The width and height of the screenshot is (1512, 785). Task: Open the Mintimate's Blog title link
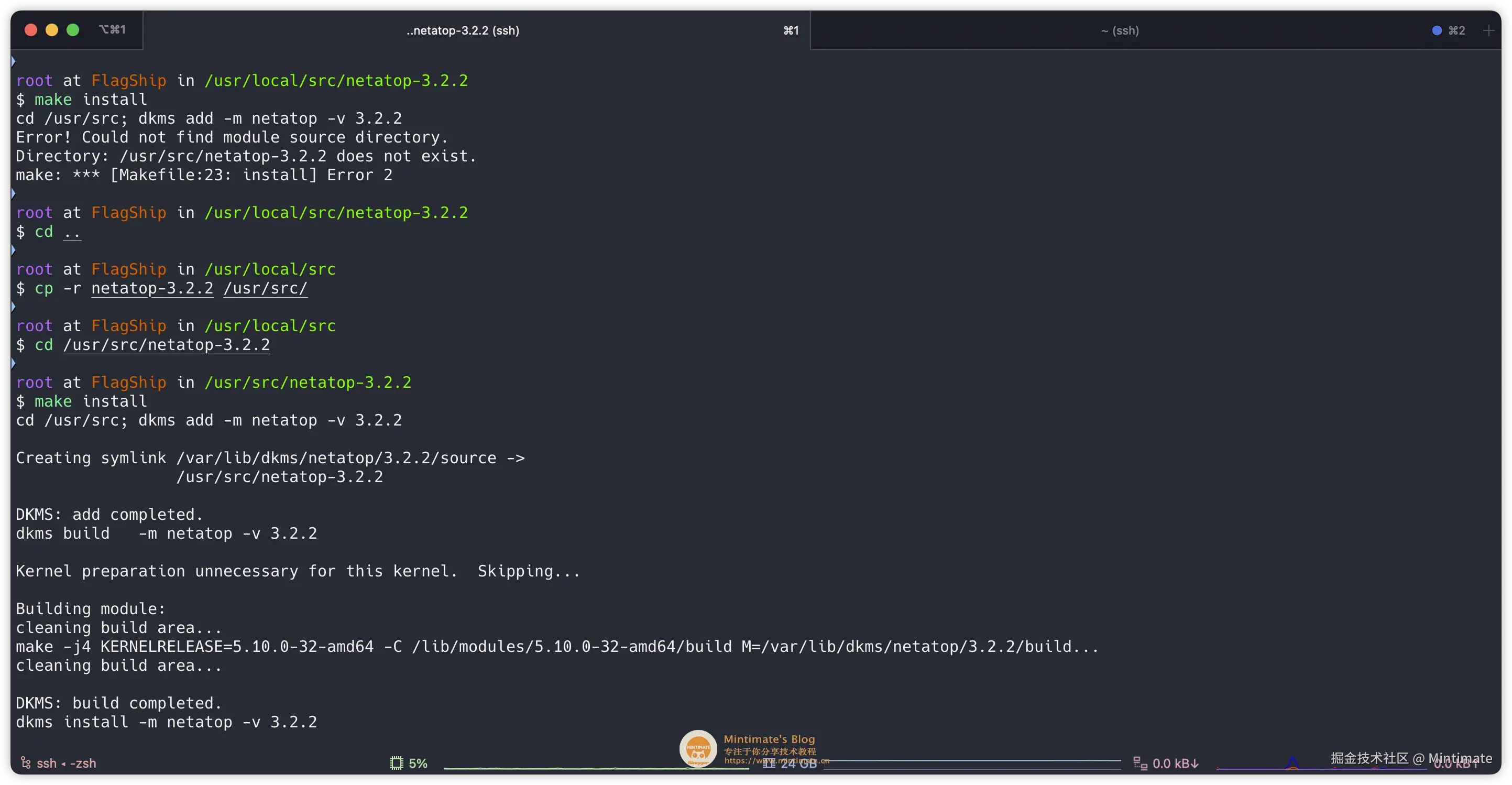point(769,739)
